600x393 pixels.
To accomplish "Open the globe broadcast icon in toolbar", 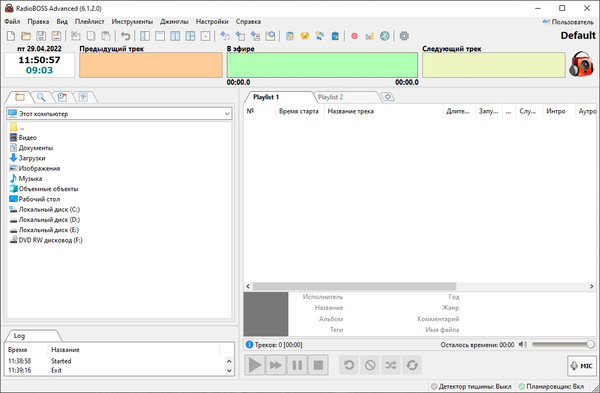I will click(385, 36).
